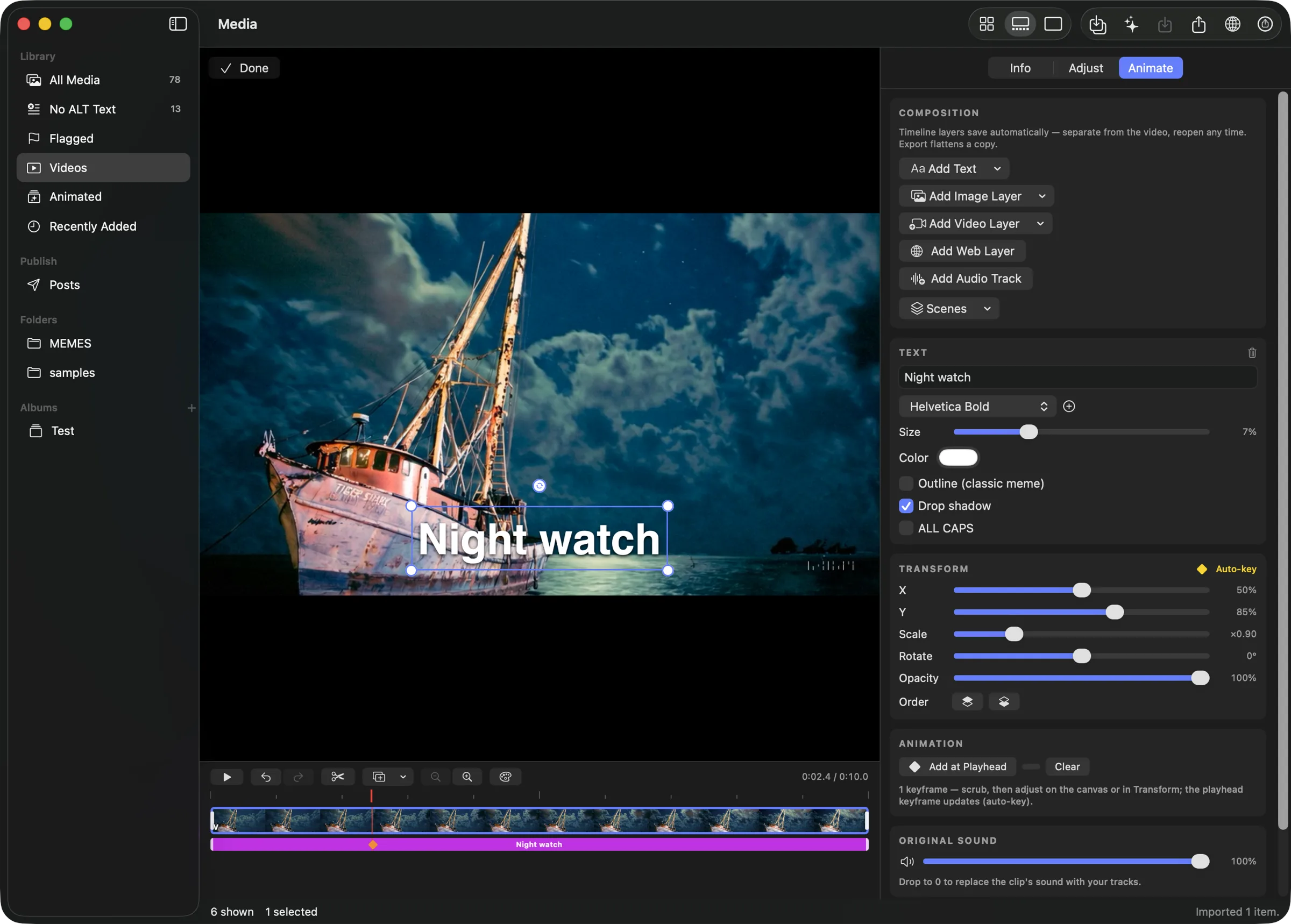This screenshot has width=1291, height=924.
Task: Show Flagged items
Action: point(103,138)
